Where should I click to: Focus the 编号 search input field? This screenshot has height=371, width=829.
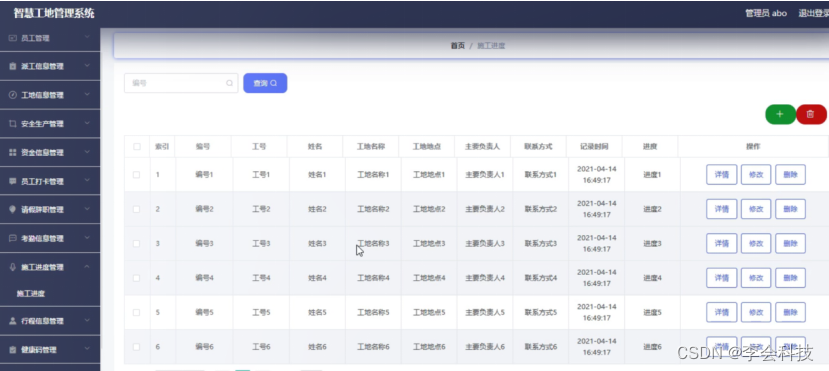pos(181,83)
